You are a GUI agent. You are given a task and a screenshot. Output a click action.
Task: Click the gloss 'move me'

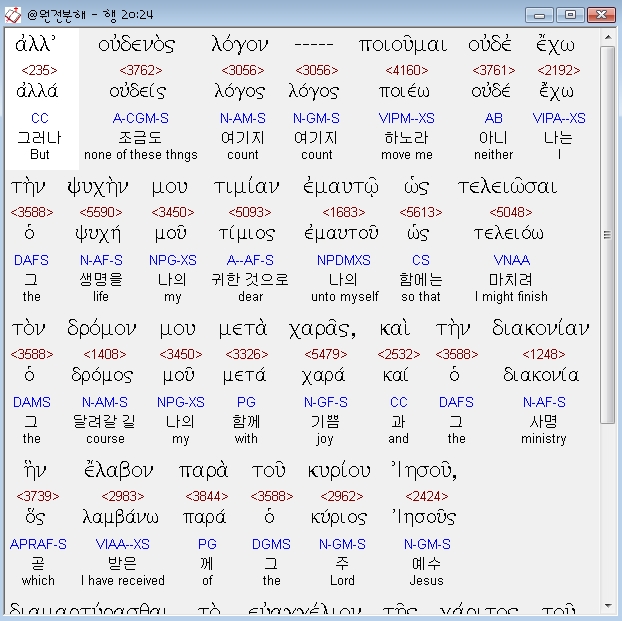(407, 154)
